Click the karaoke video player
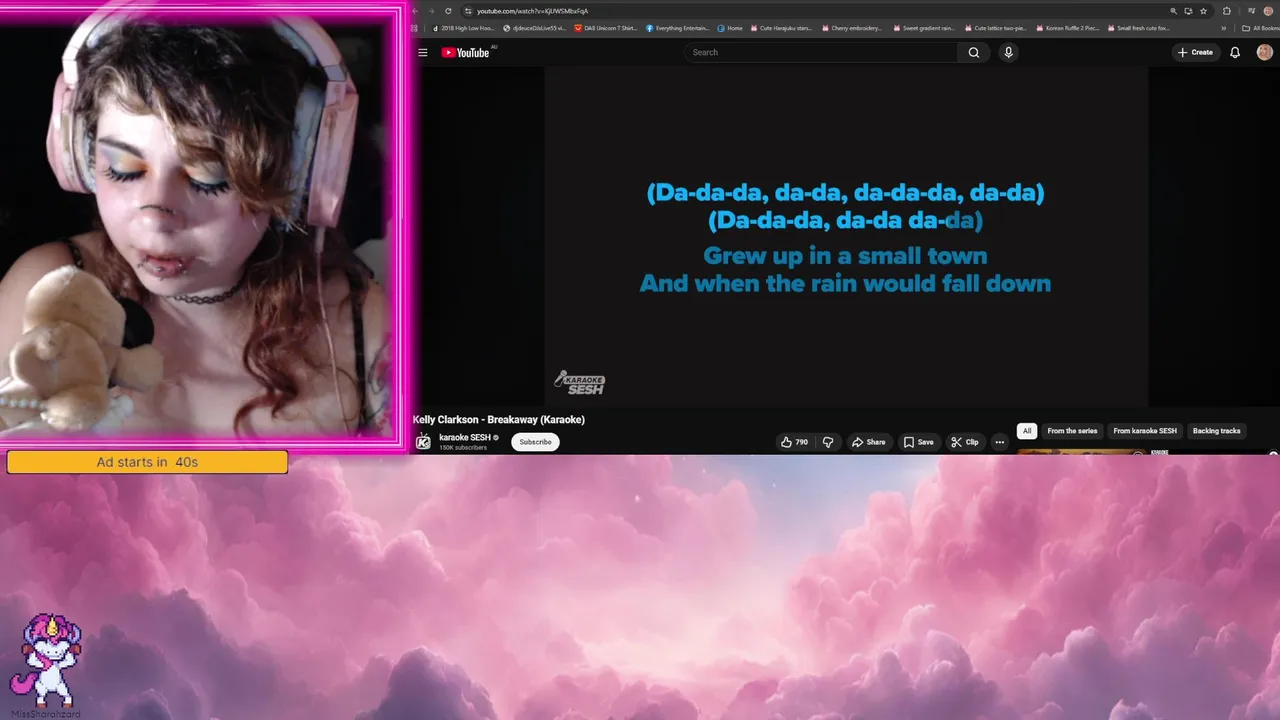Image resolution: width=1280 pixels, height=720 pixels. 846,236
